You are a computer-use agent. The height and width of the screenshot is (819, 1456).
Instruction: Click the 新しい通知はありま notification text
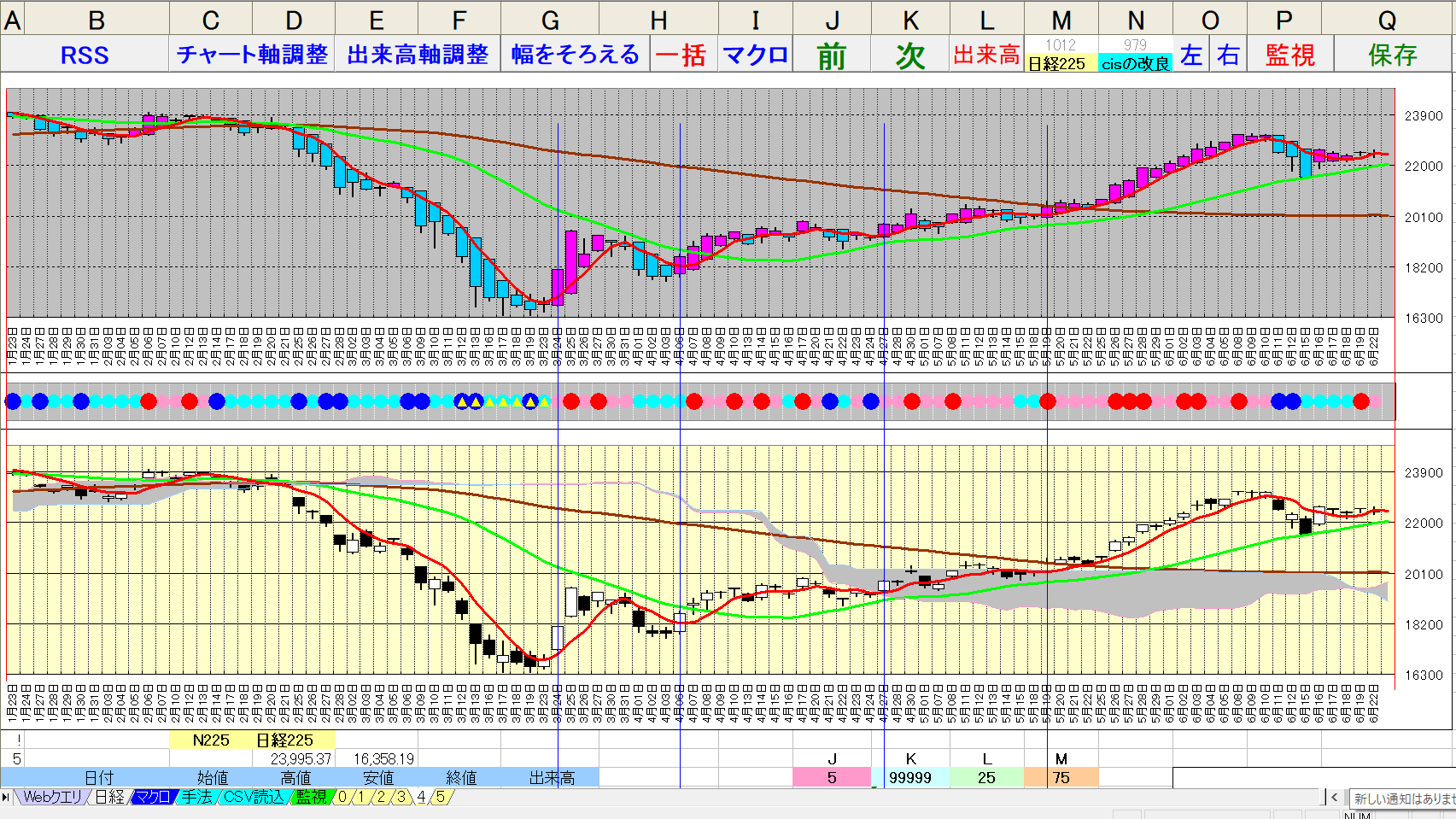[x=1403, y=799]
